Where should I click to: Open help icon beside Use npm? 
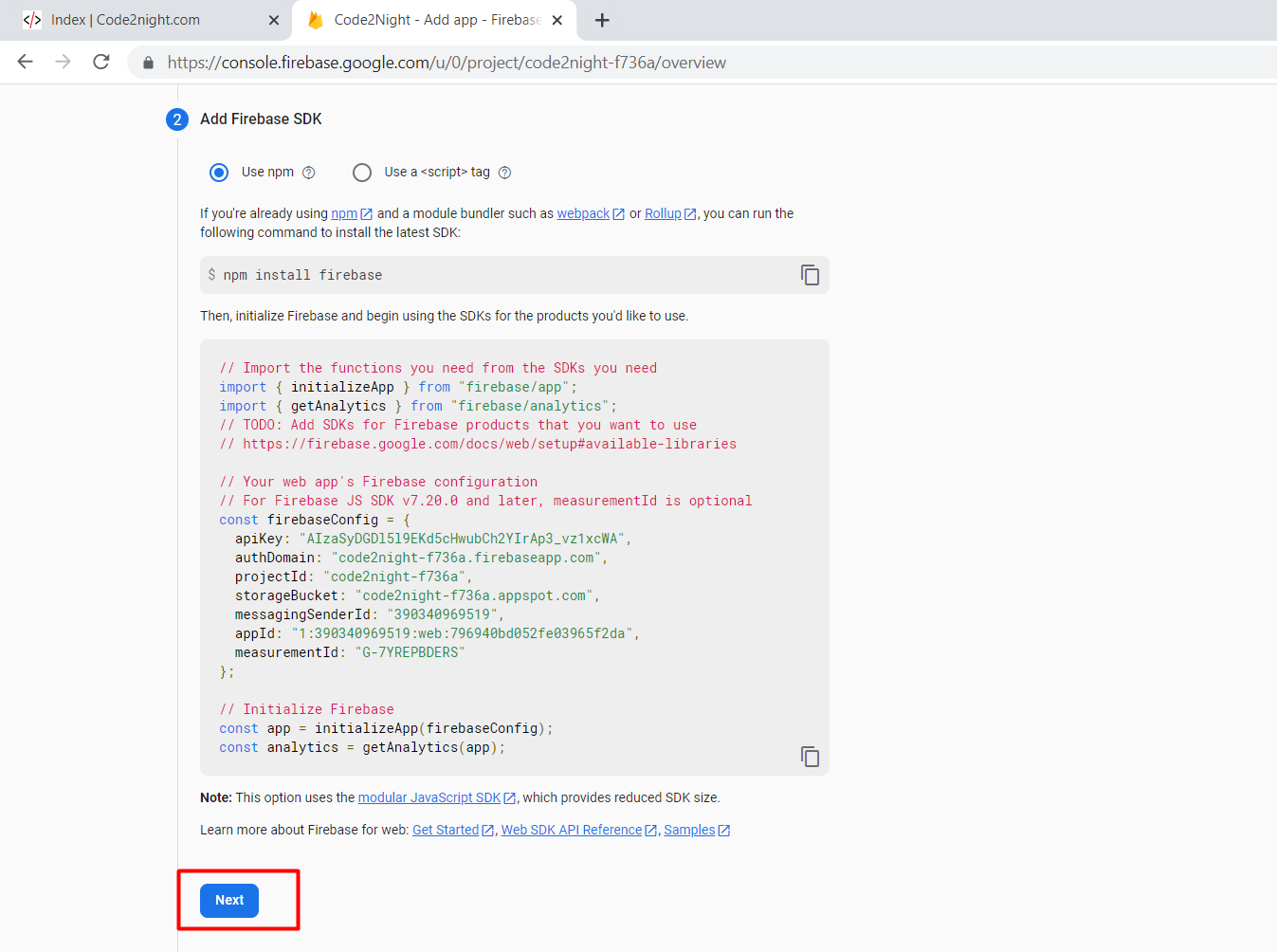point(308,173)
